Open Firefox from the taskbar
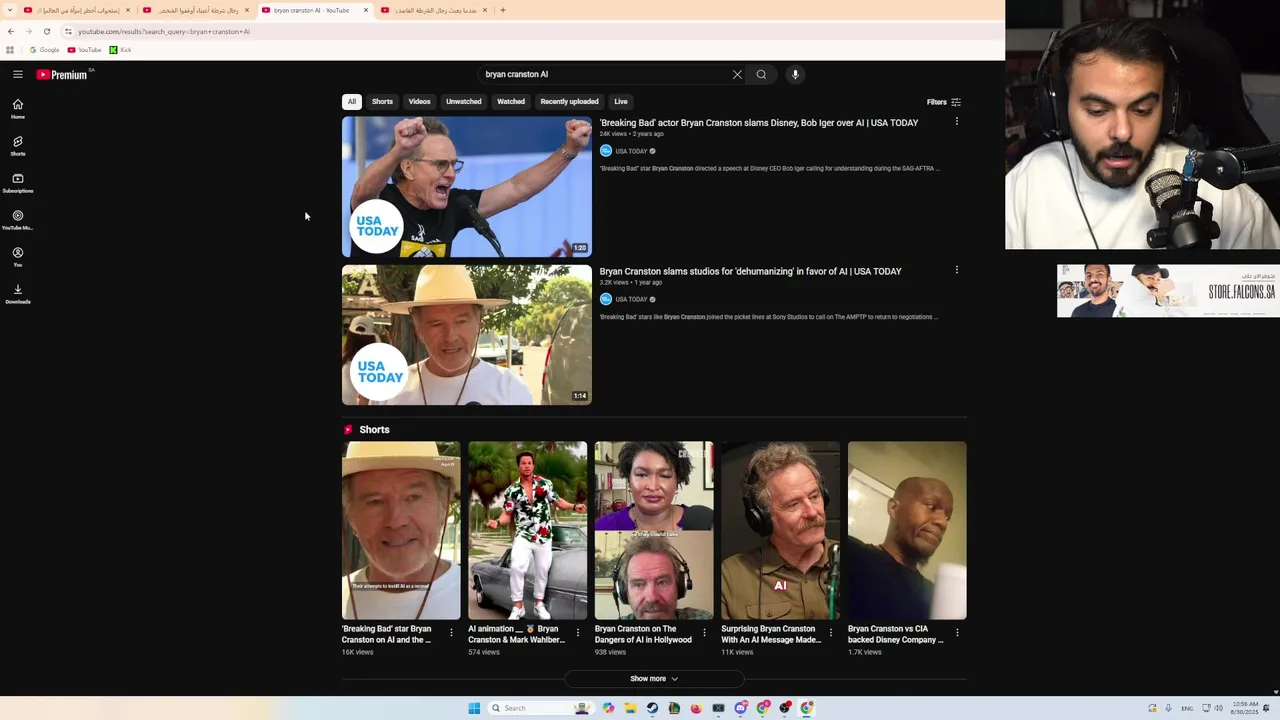The height and width of the screenshot is (720, 1280). click(x=696, y=708)
